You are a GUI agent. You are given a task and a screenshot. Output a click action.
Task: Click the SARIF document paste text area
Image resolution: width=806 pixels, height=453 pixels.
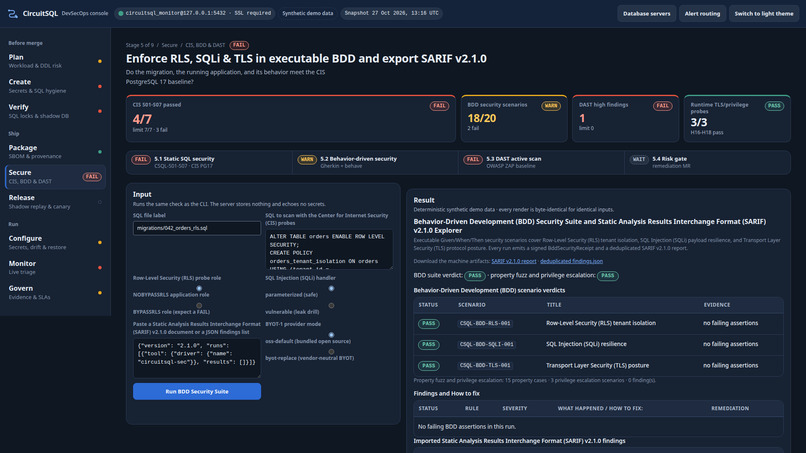point(197,358)
